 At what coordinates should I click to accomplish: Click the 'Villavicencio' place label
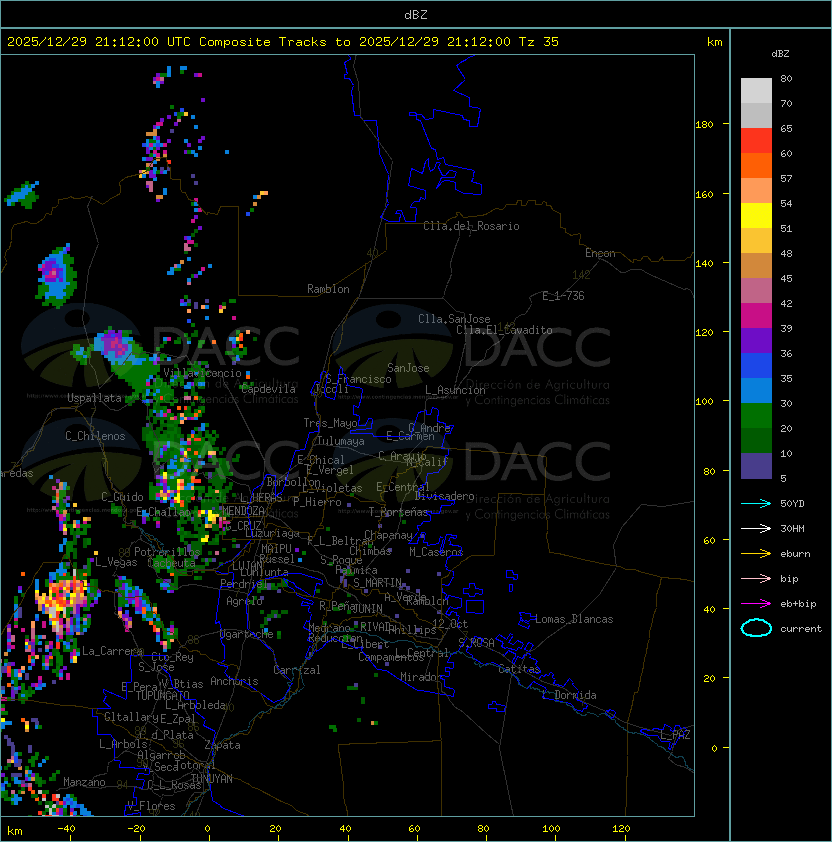(202, 373)
